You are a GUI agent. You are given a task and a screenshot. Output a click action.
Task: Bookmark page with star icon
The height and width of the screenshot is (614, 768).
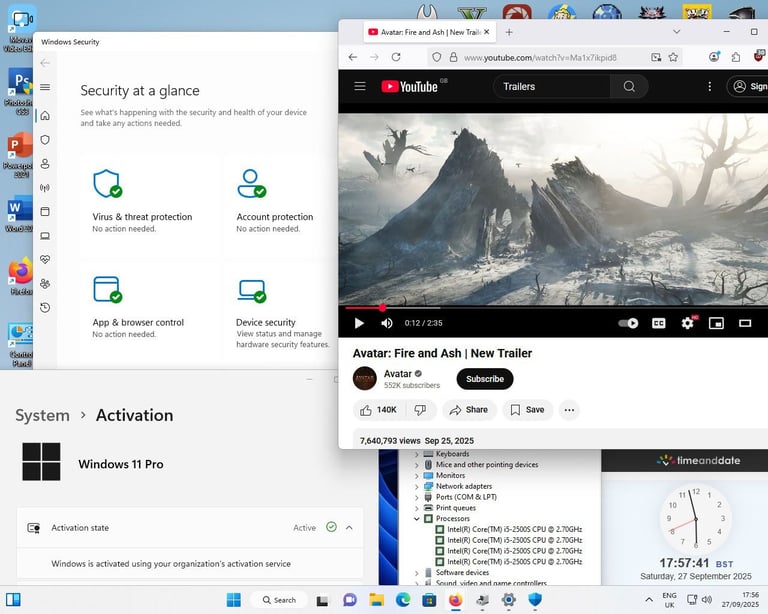tap(673, 57)
